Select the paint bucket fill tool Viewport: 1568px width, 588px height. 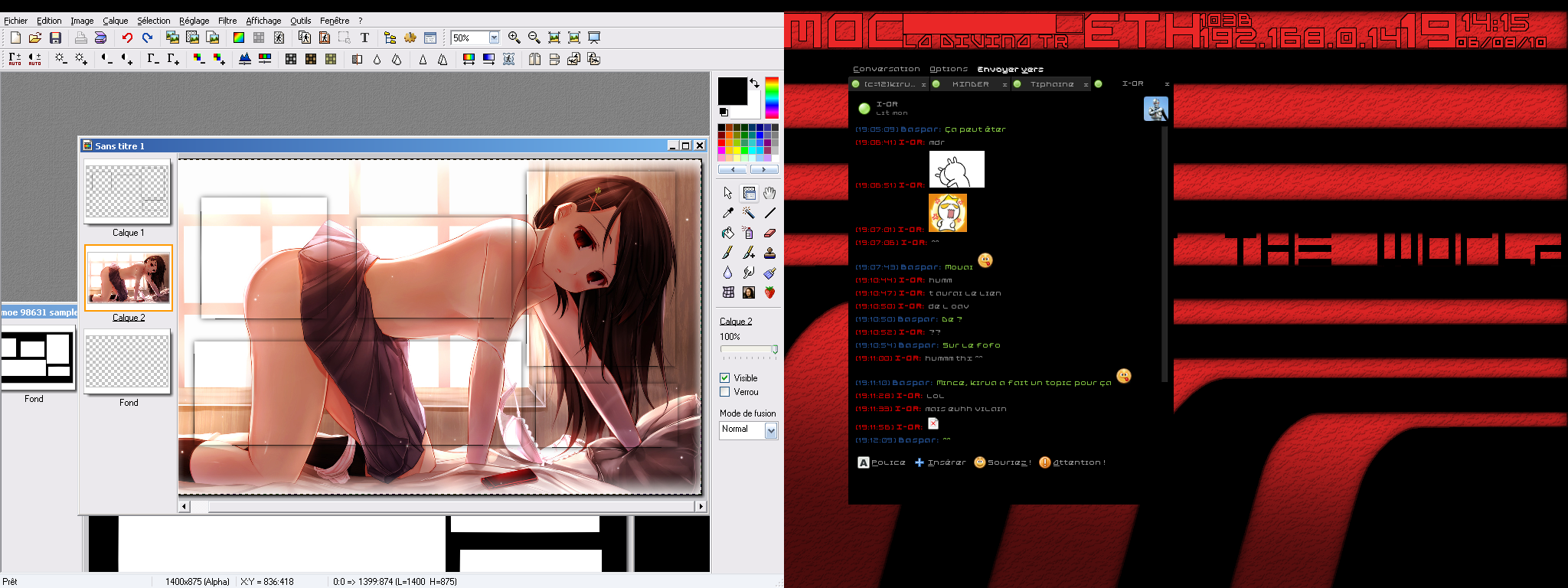728,233
